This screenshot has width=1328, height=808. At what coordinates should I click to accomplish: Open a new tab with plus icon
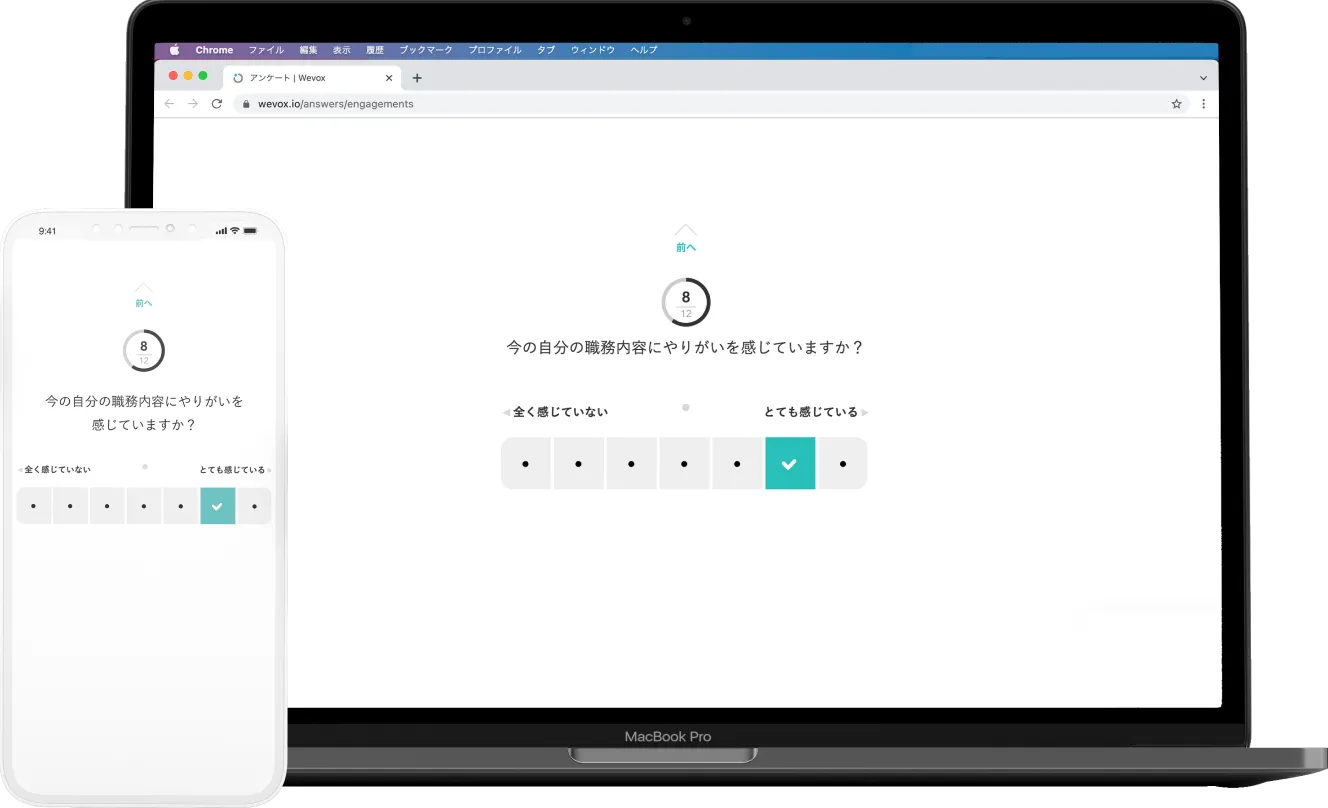[417, 78]
